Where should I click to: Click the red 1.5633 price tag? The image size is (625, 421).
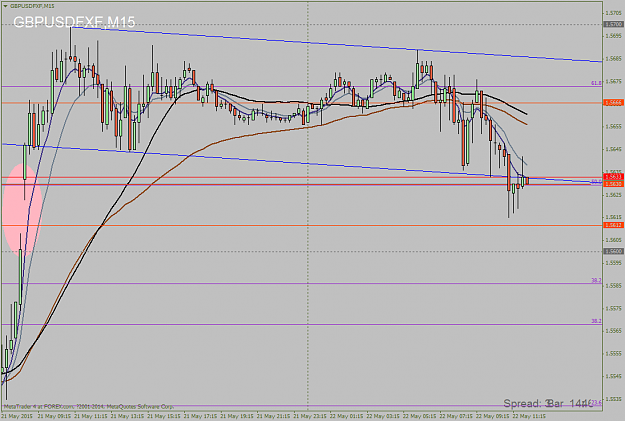(613, 177)
